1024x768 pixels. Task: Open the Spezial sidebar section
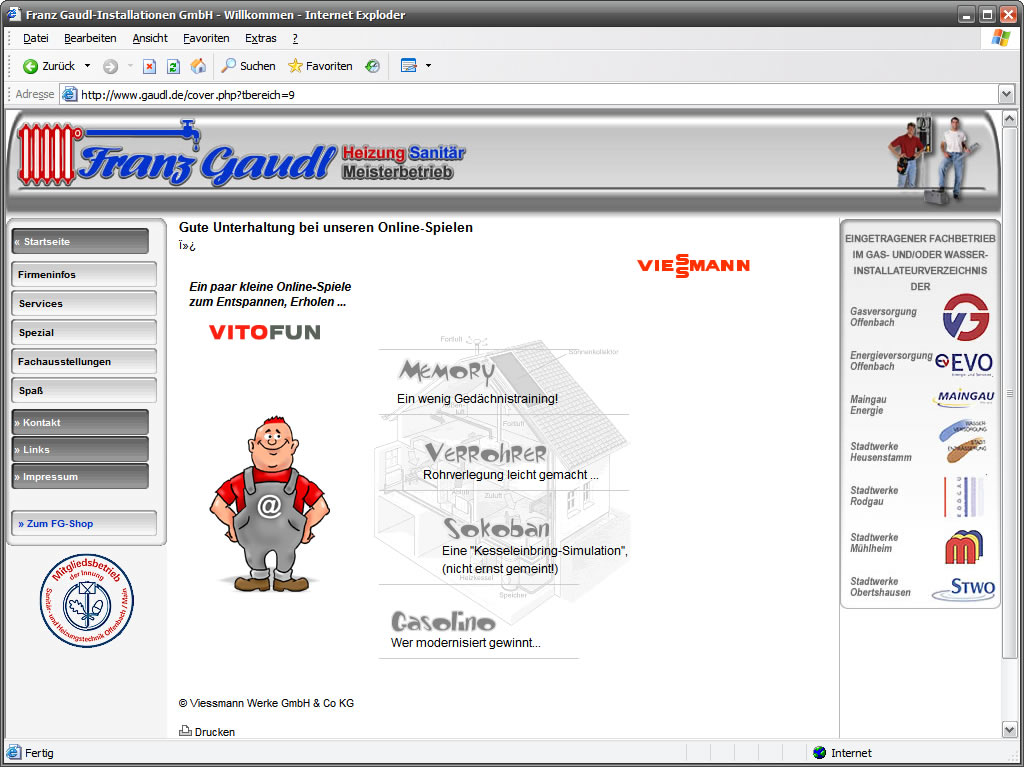coord(84,332)
